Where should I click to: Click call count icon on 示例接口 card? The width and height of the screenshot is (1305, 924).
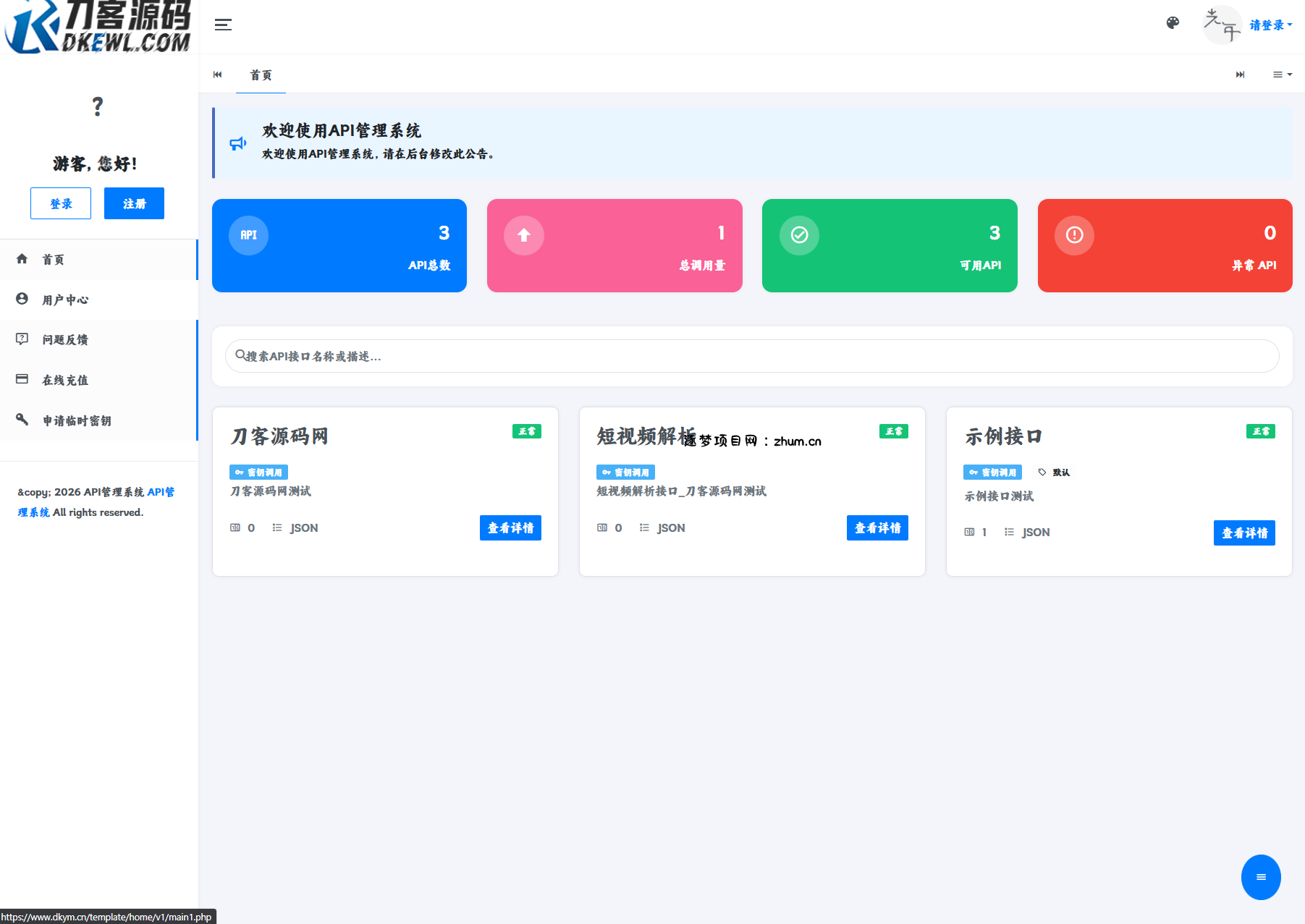click(x=969, y=532)
